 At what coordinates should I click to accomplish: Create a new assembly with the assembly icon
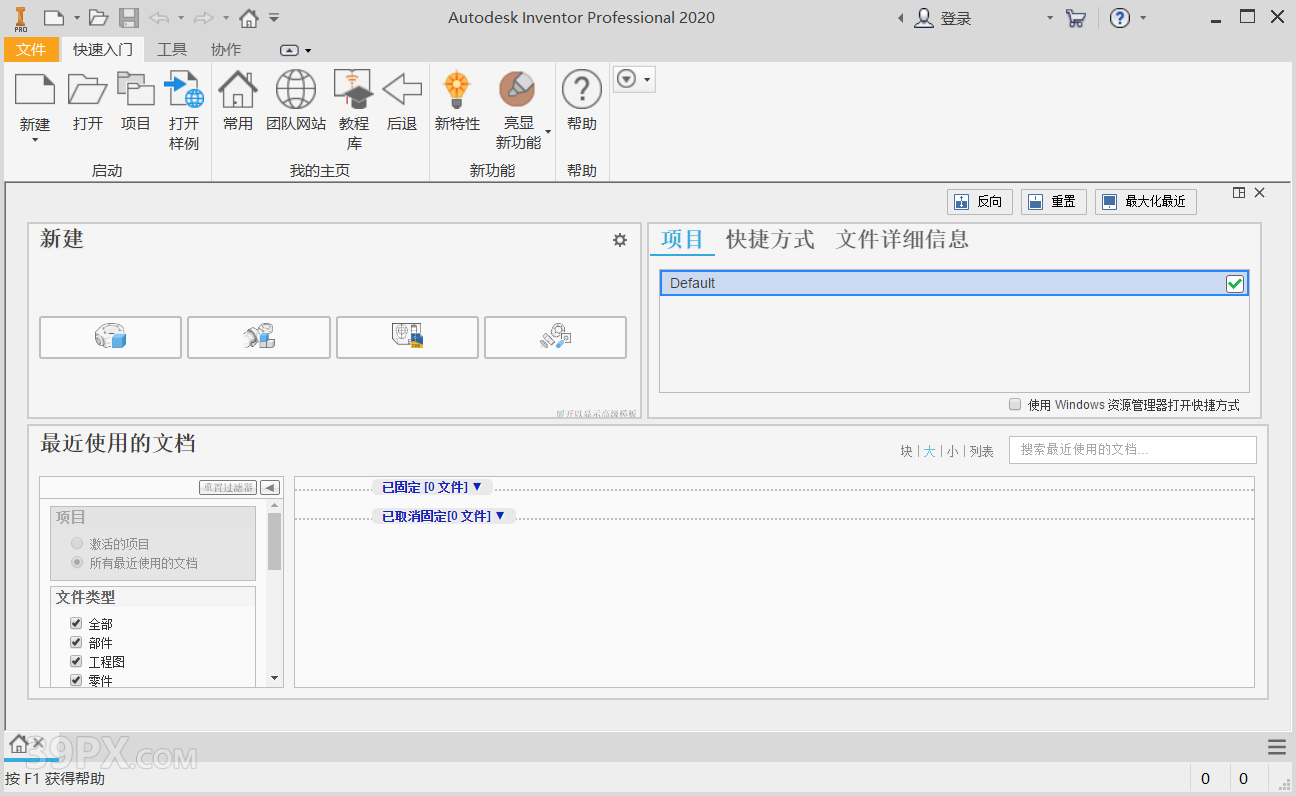[x=259, y=337]
